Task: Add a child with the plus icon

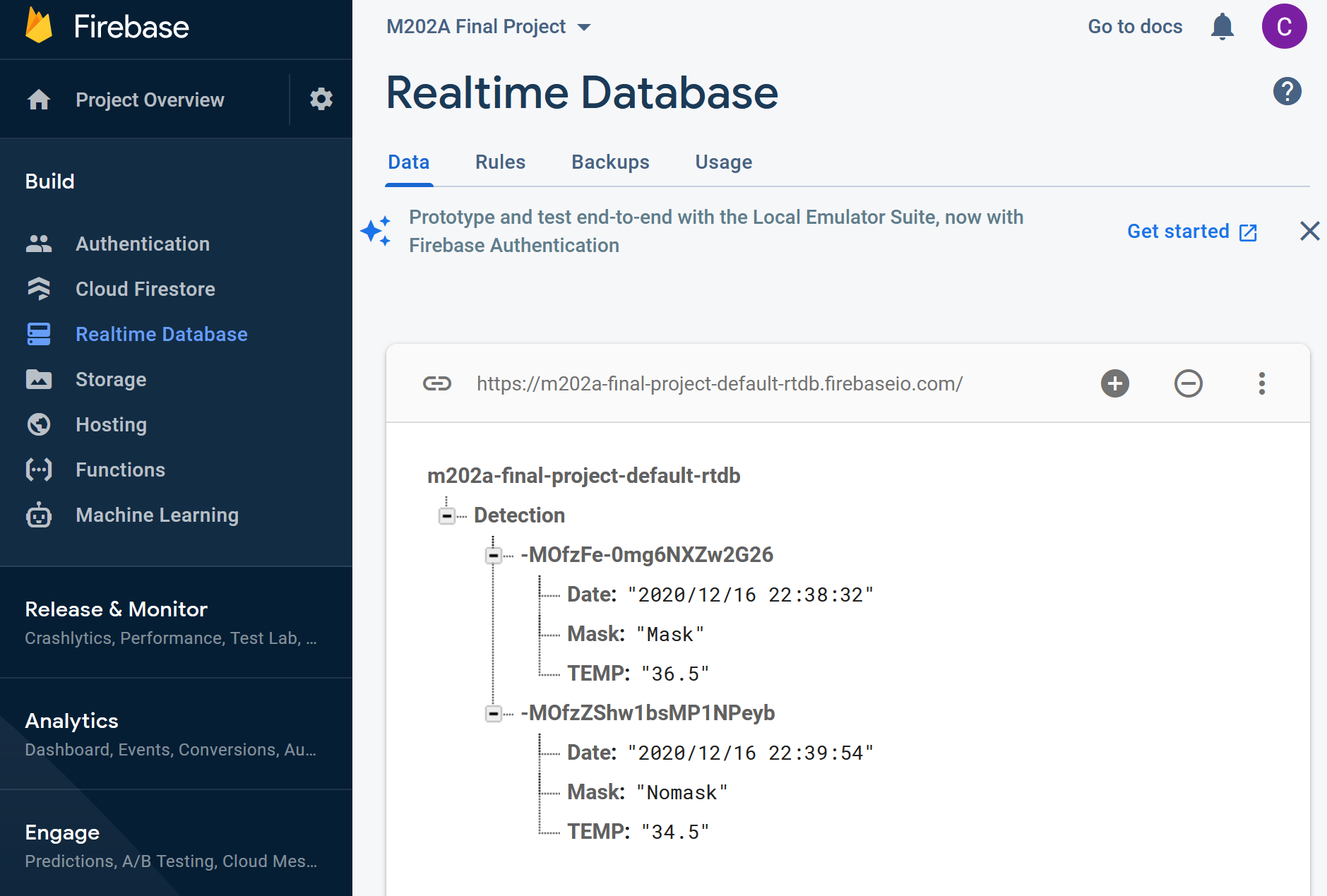Action: (x=1115, y=383)
